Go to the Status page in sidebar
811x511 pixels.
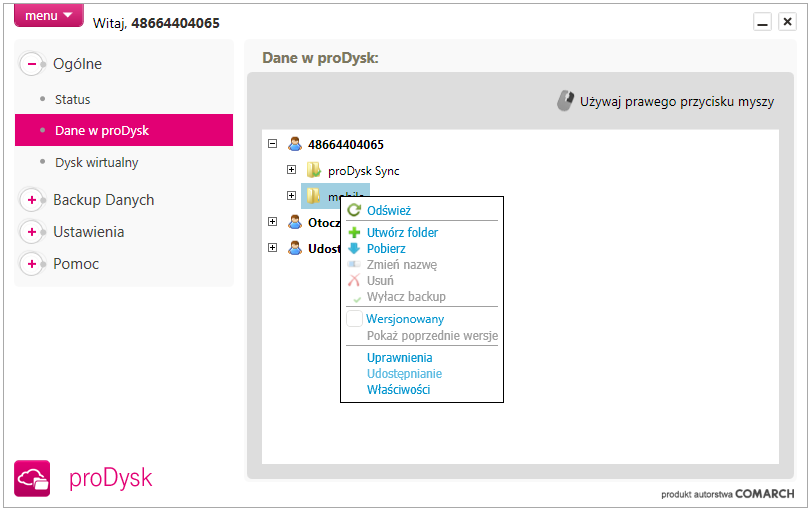[72, 99]
